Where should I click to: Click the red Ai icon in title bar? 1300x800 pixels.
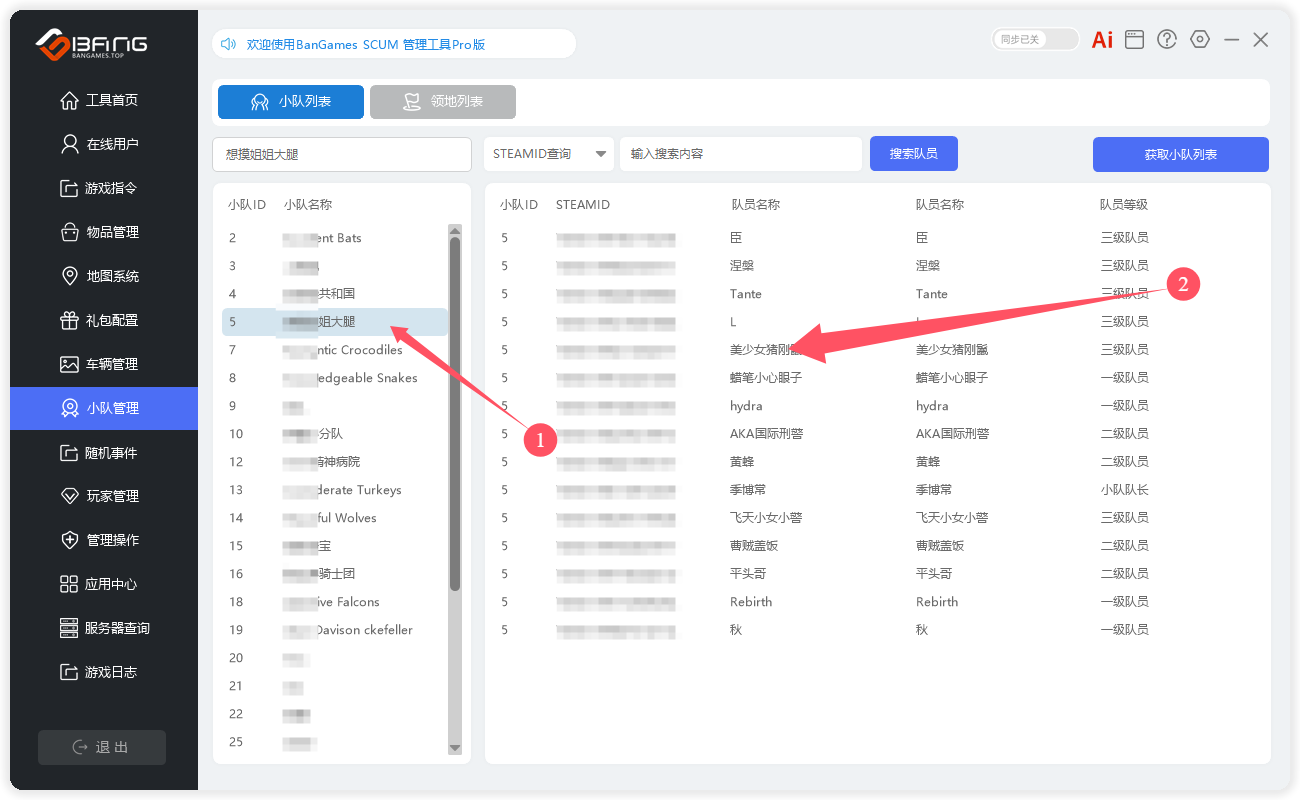pyautogui.click(x=1102, y=40)
